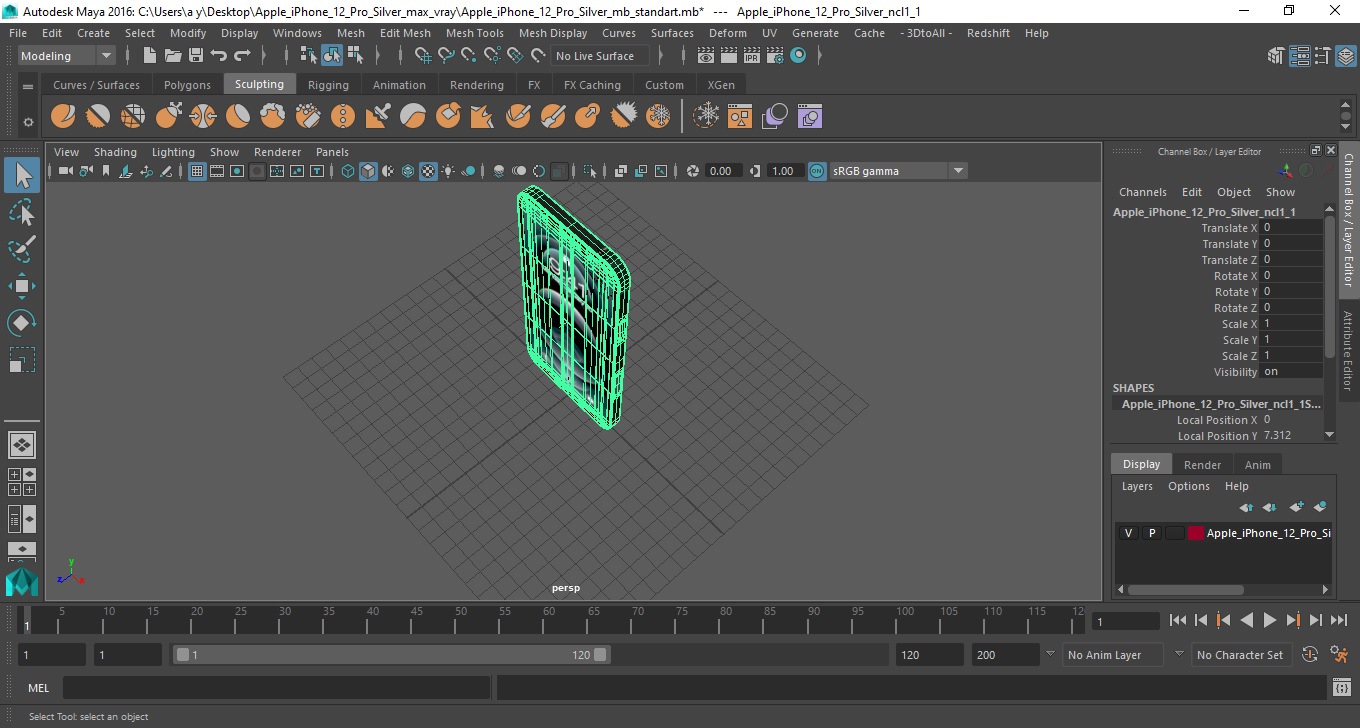This screenshot has height=728, width=1360.
Task: Choose the Smear sculpting tool
Action: click(x=553, y=117)
